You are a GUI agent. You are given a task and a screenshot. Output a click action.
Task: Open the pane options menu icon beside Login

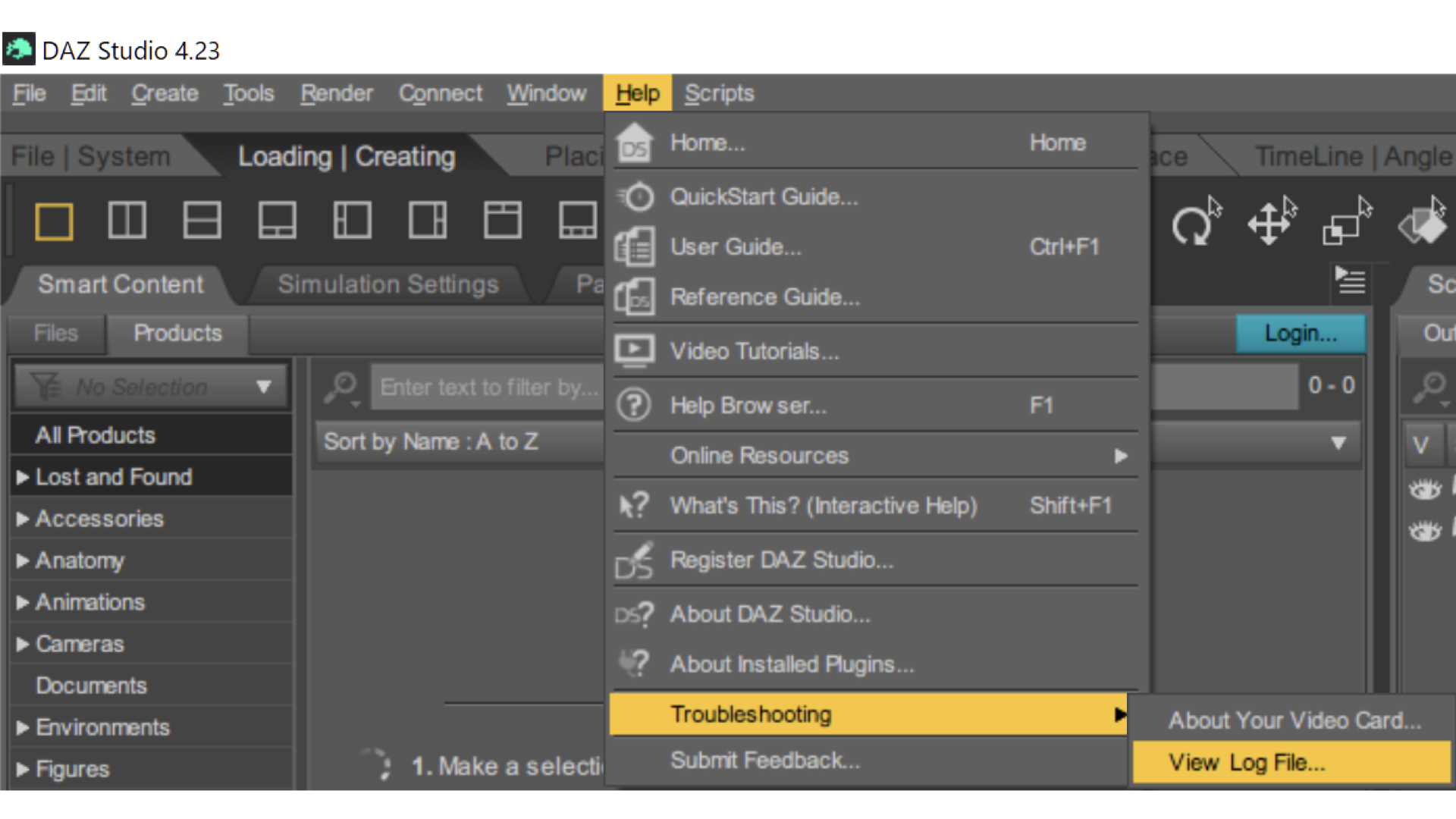[1351, 281]
